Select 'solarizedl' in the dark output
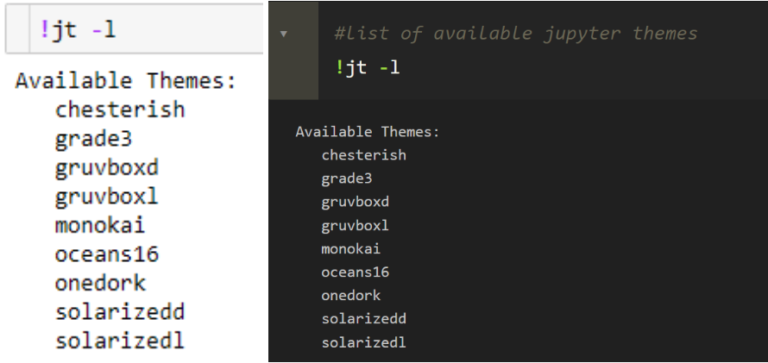The width and height of the screenshot is (768, 363). point(364,342)
